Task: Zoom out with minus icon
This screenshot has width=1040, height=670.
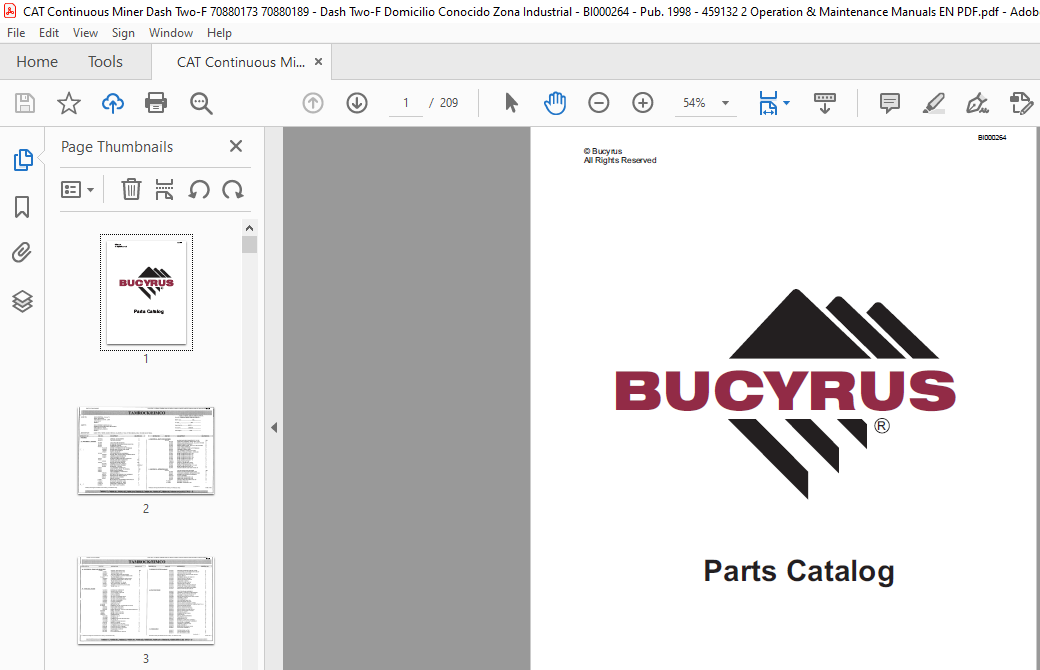Action: [598, 103]
